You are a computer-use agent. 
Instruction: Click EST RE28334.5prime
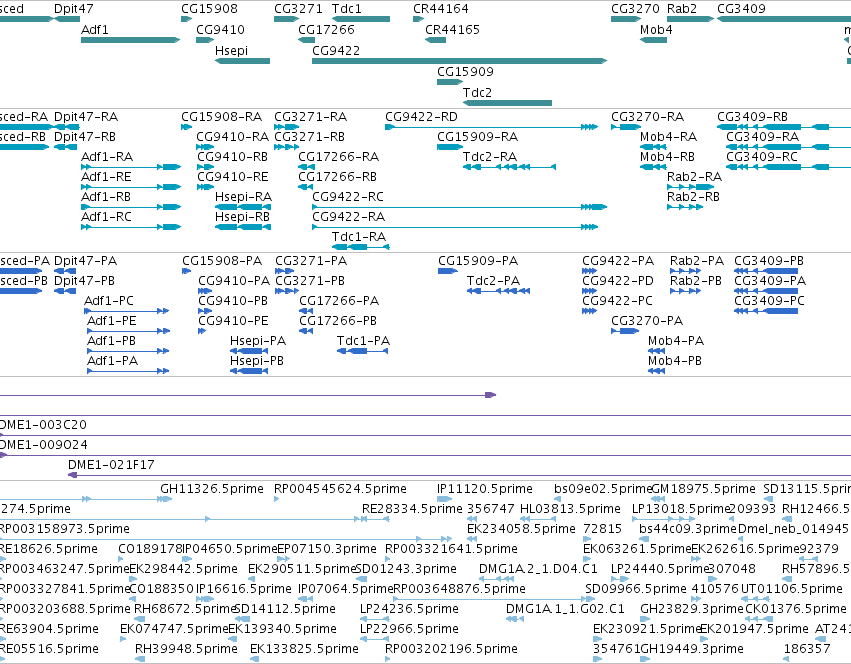412,509
